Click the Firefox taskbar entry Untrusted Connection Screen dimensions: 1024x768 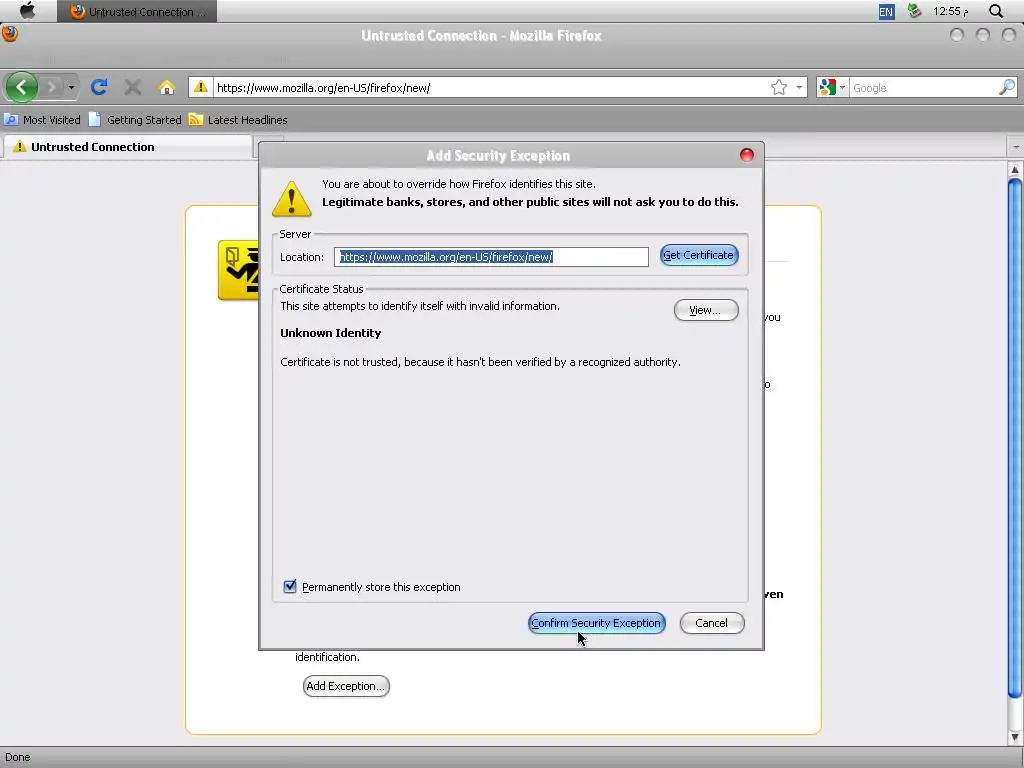(137, 12)
